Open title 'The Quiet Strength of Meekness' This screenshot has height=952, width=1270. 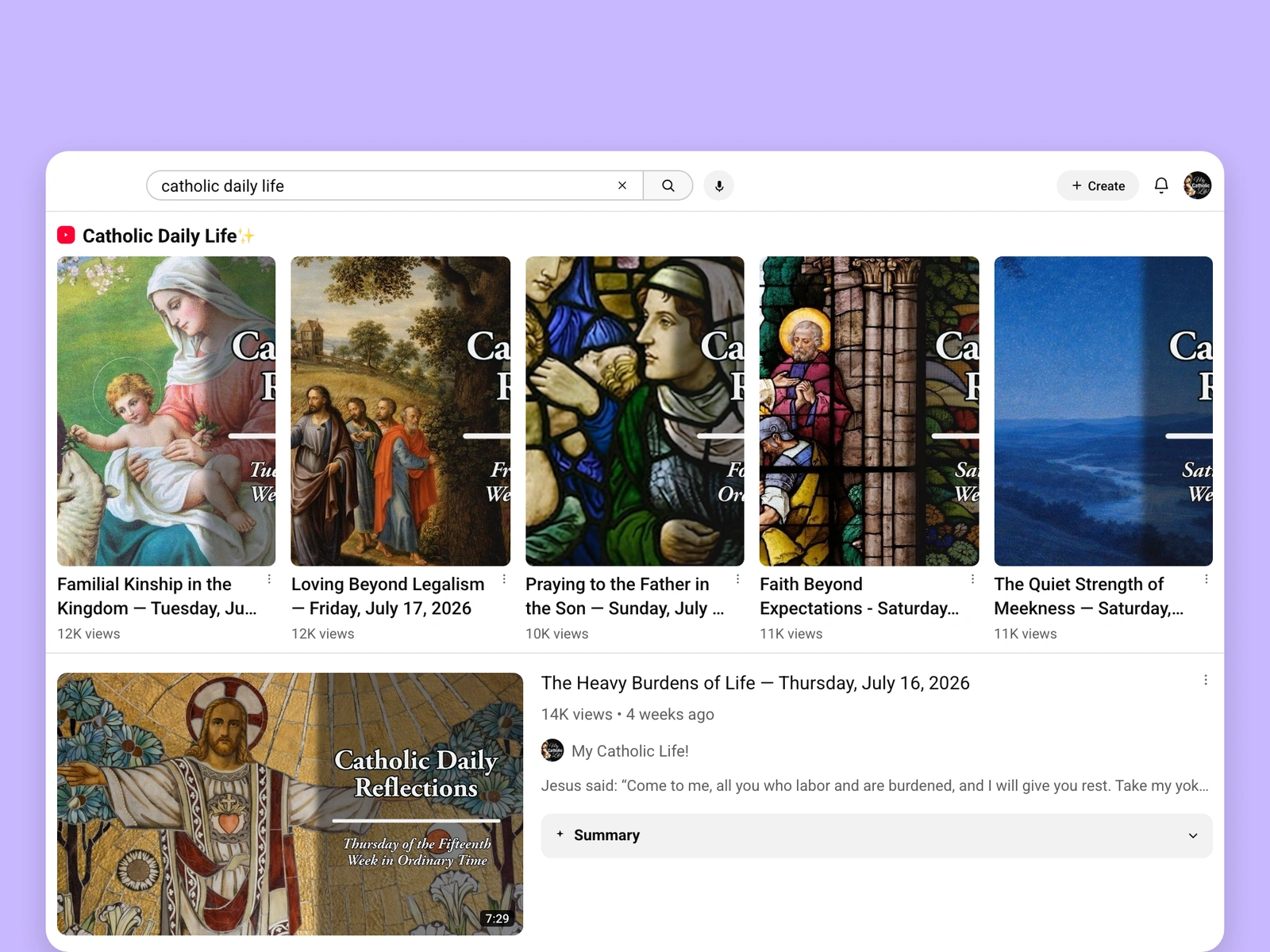pyautogui.click(x=1089, y=596)
